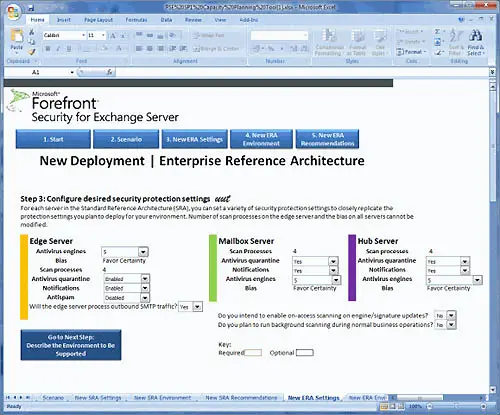Open Edge Server Antispam dropdown
The image size is (500, 415).
tap(145, 297)
